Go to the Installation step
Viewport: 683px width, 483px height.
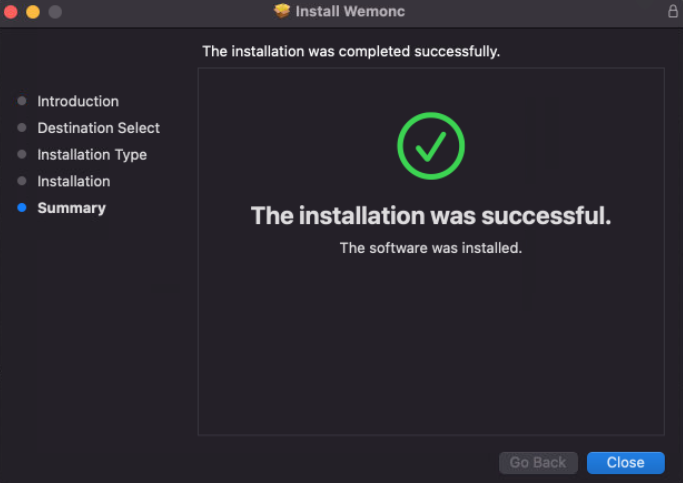pos(74,181)
